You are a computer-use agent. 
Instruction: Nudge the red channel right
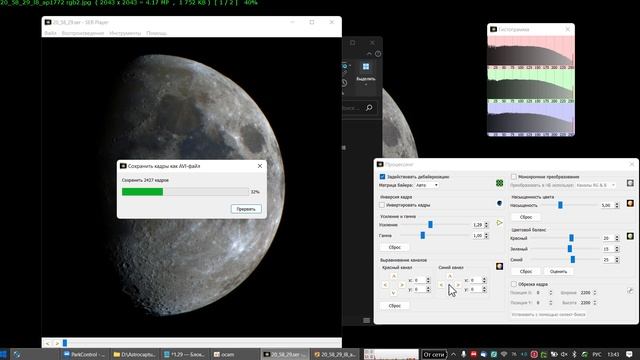click(x=402, y=285)
